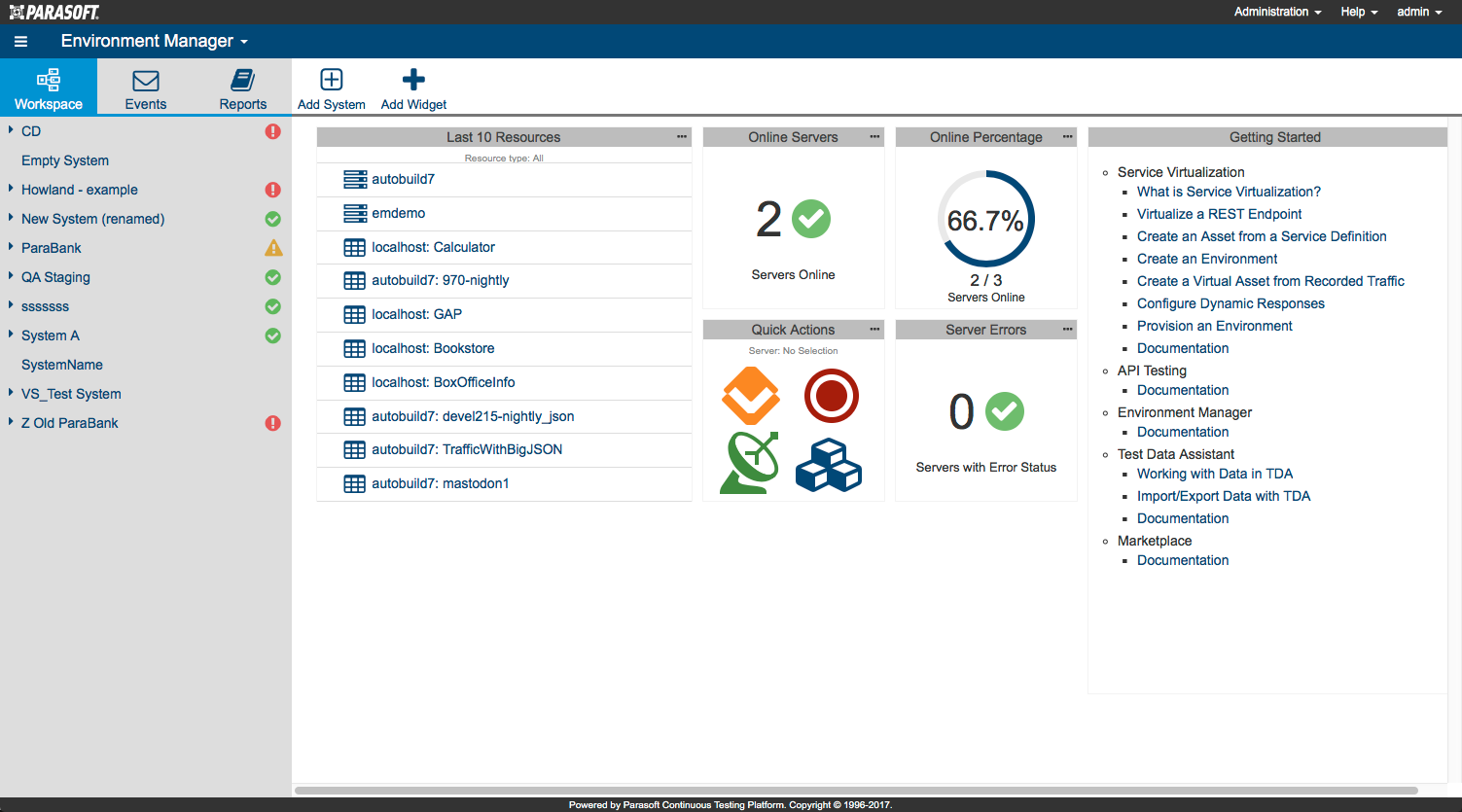Viewport: 1462px width, 812px height.
Task: Click the server icon beside emdemo
Action: pos(355,213)
